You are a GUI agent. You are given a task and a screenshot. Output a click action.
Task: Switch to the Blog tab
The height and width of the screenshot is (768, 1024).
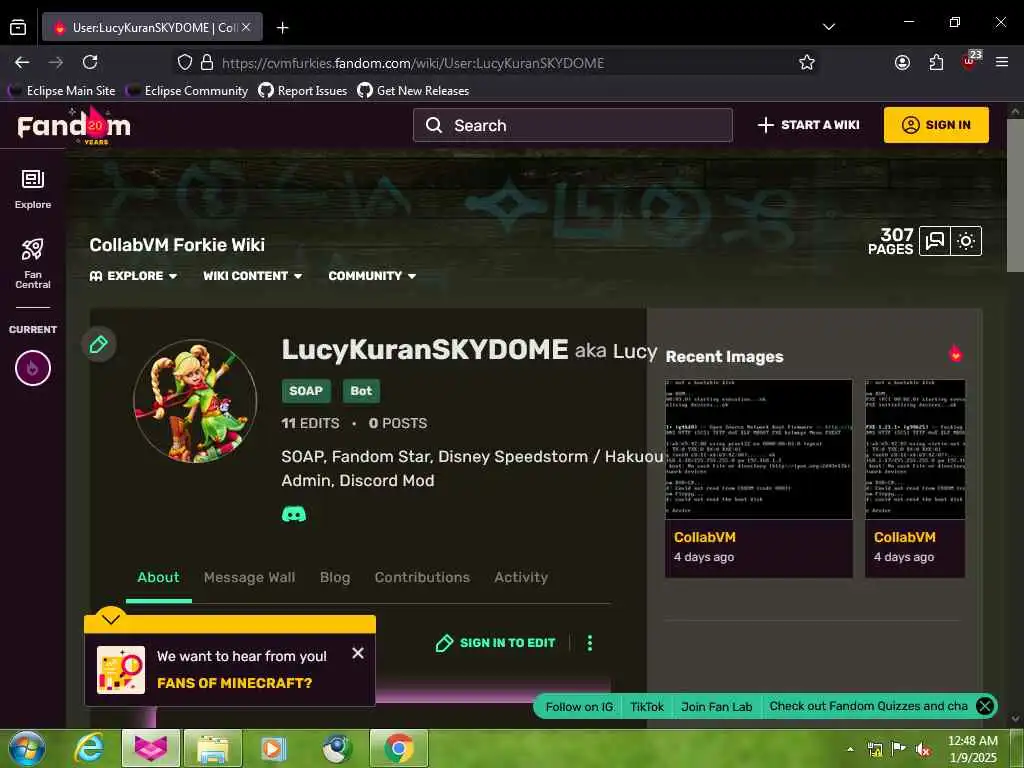tap(335, 577)
